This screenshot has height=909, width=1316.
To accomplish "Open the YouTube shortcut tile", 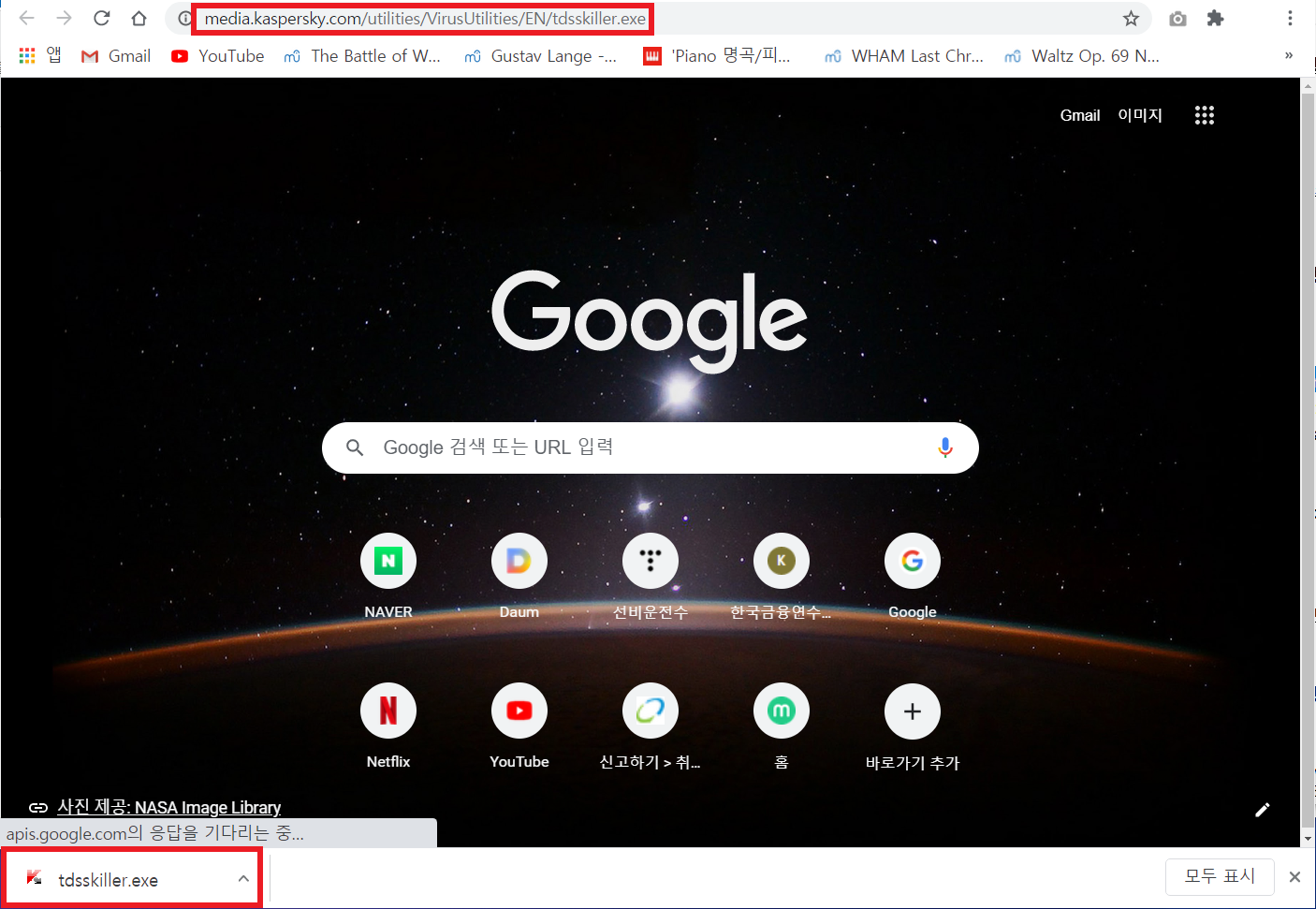I will (519, 726).
